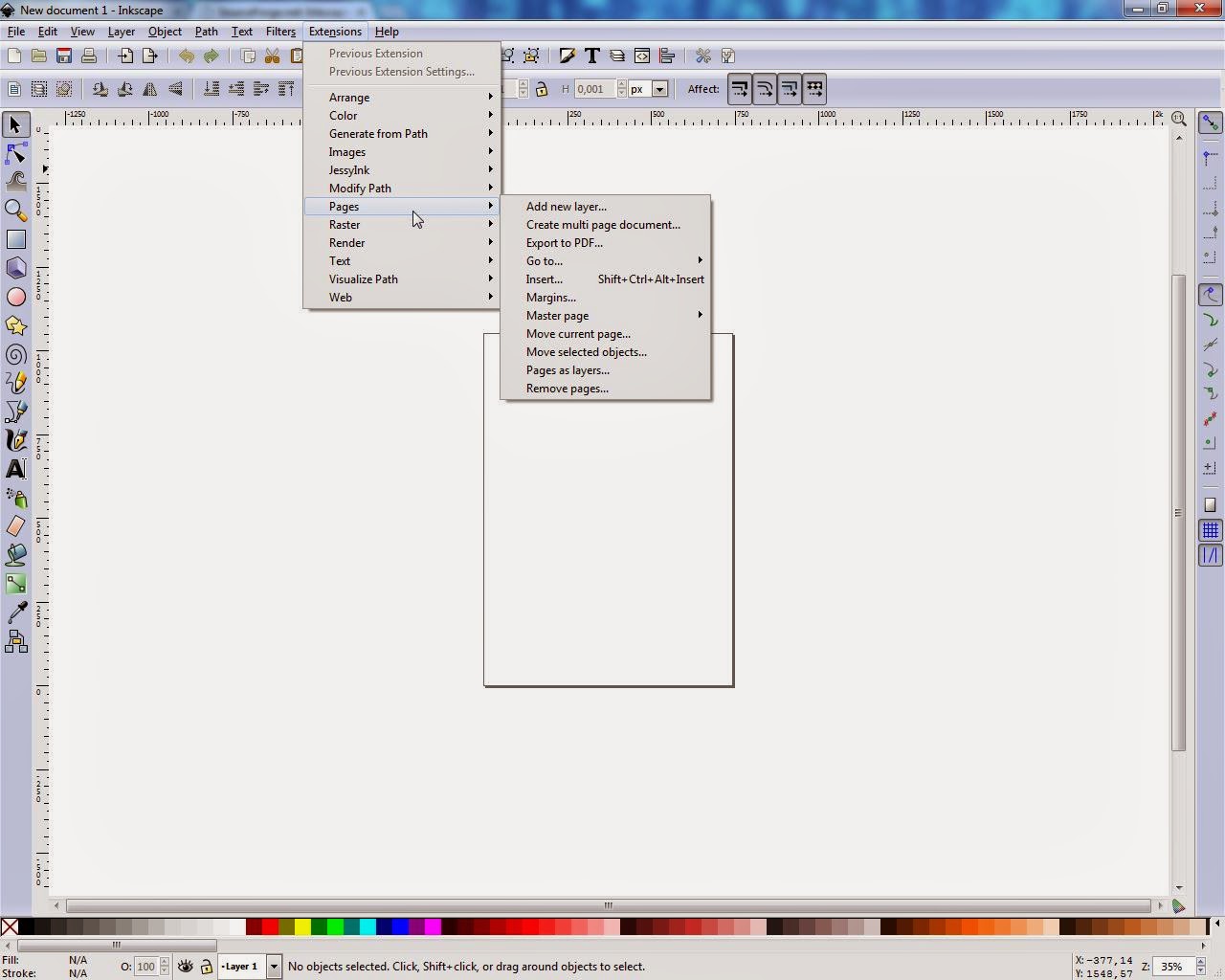Toggle snap nodes or handles
This screenshot has height=980, width=1225.
coord(1211,295)
